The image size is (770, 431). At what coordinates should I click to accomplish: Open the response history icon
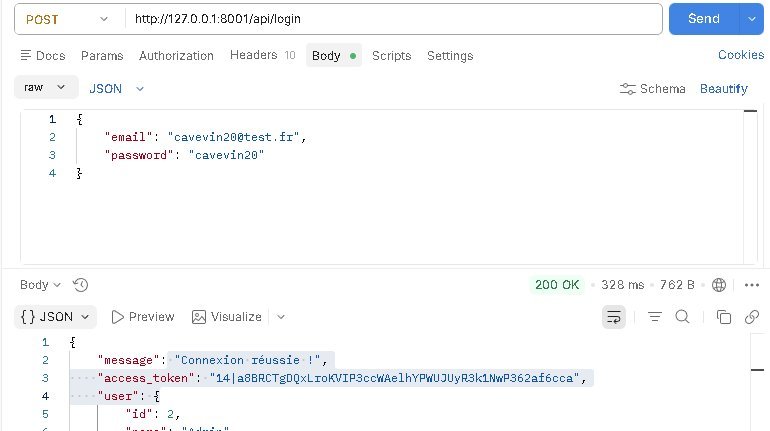click(80, 285)
